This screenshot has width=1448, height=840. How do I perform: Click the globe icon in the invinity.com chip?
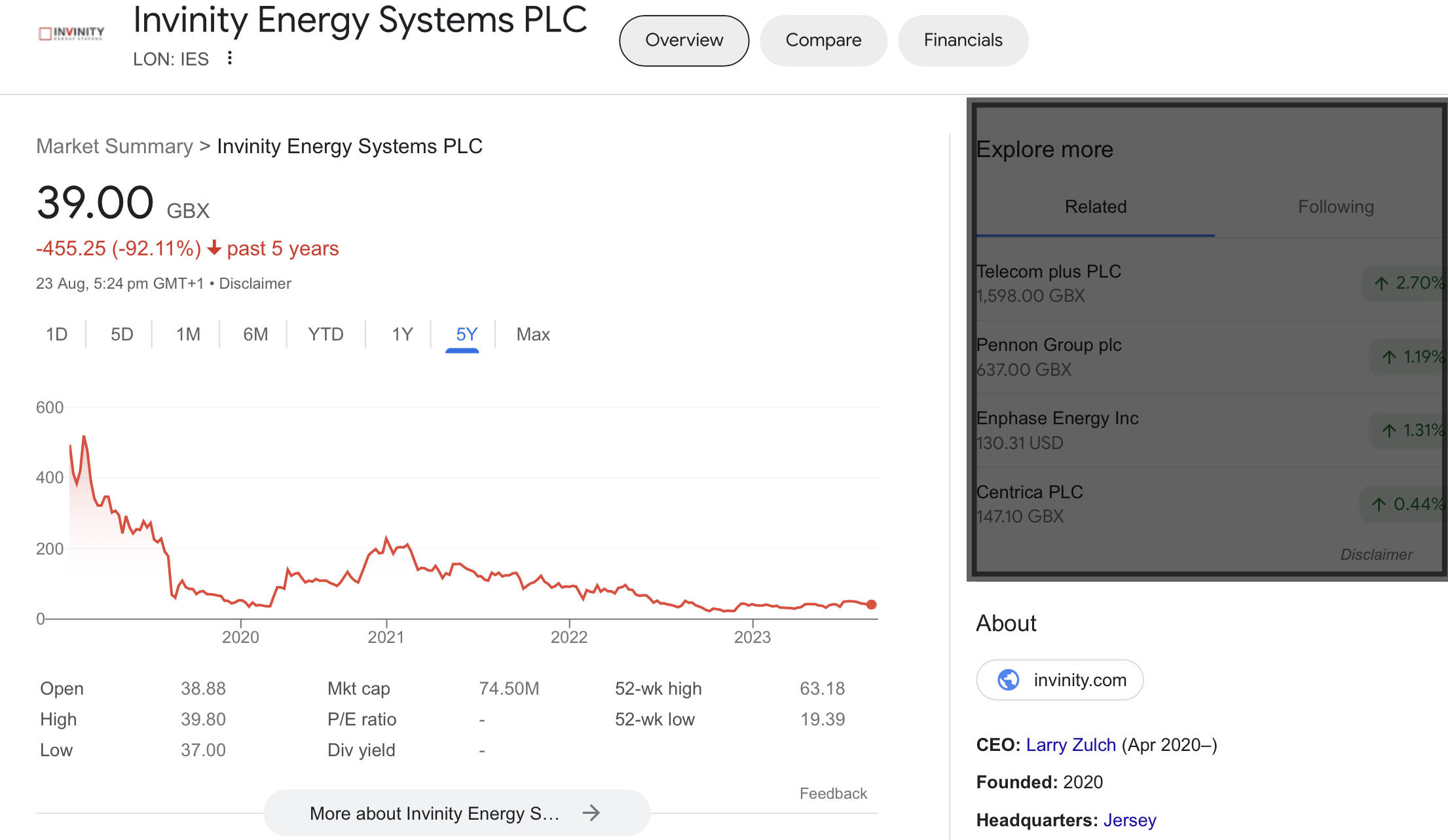[1008, 680]
